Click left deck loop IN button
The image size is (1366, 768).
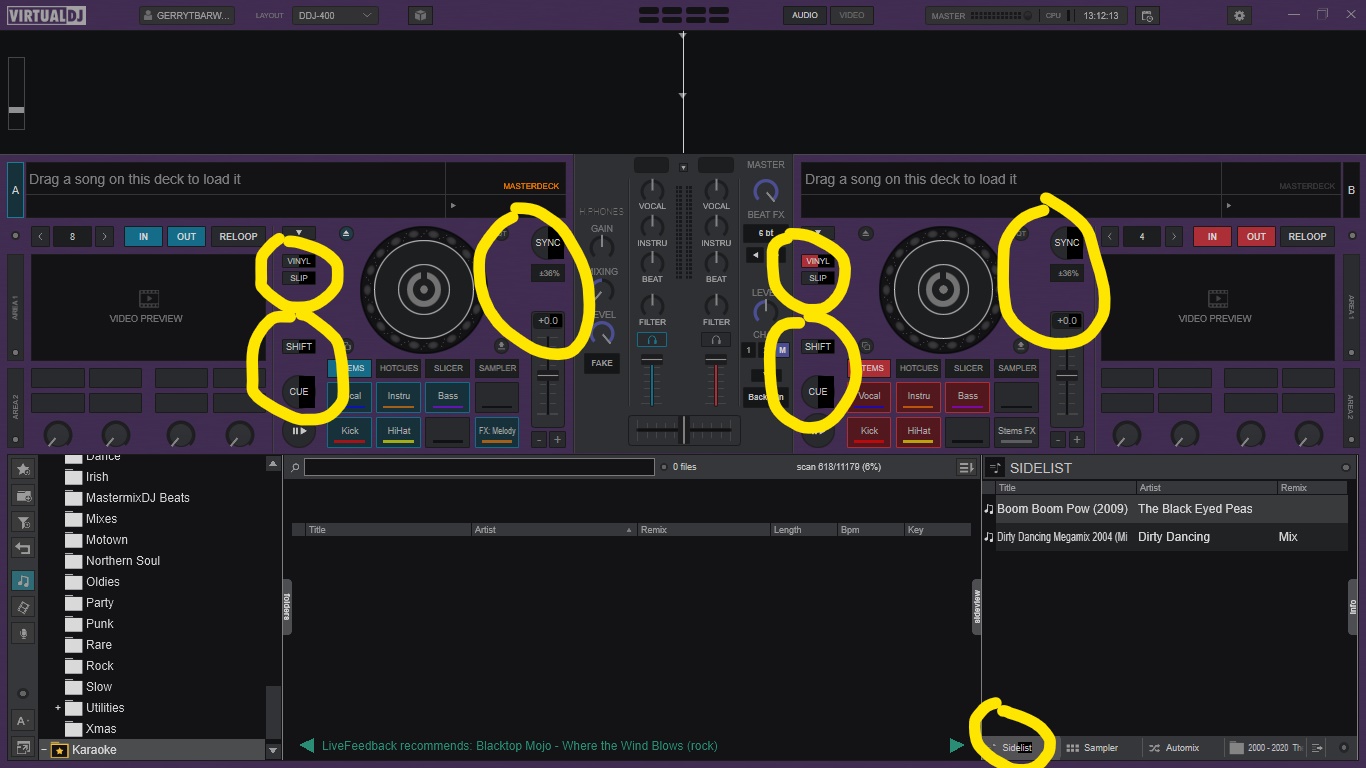[143, 237]
